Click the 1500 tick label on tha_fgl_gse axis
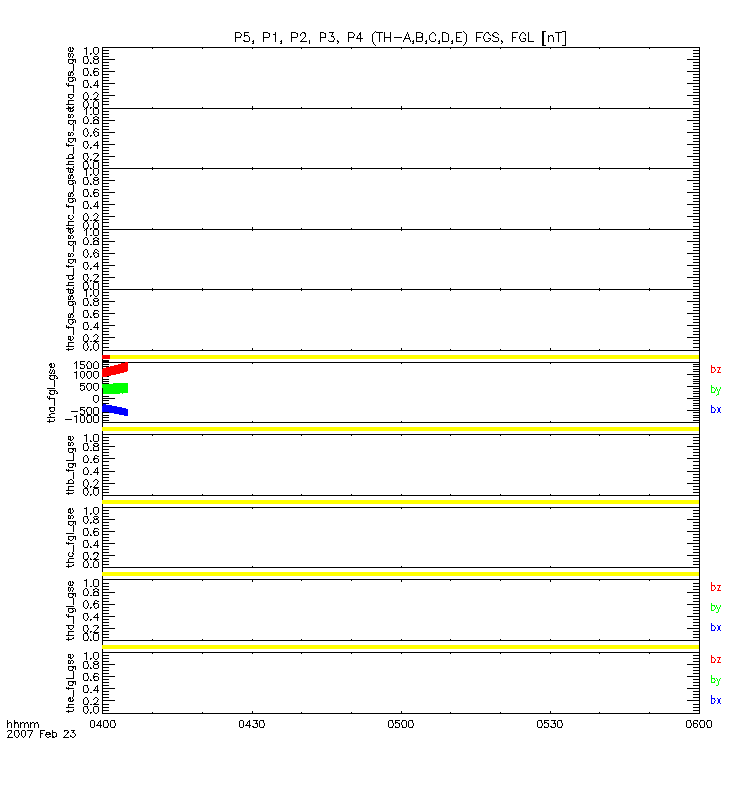The width and height of the screenshot is (750, 800). click(x=86, y=365)
